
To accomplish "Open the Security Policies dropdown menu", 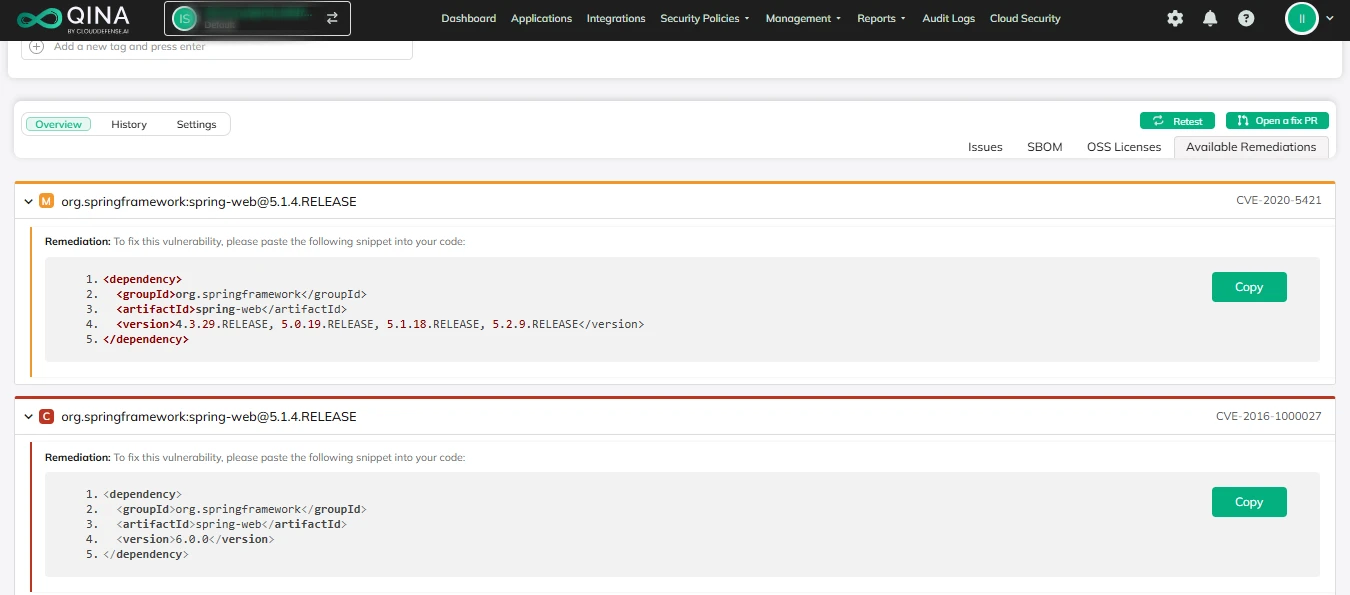I will point(704,18).
